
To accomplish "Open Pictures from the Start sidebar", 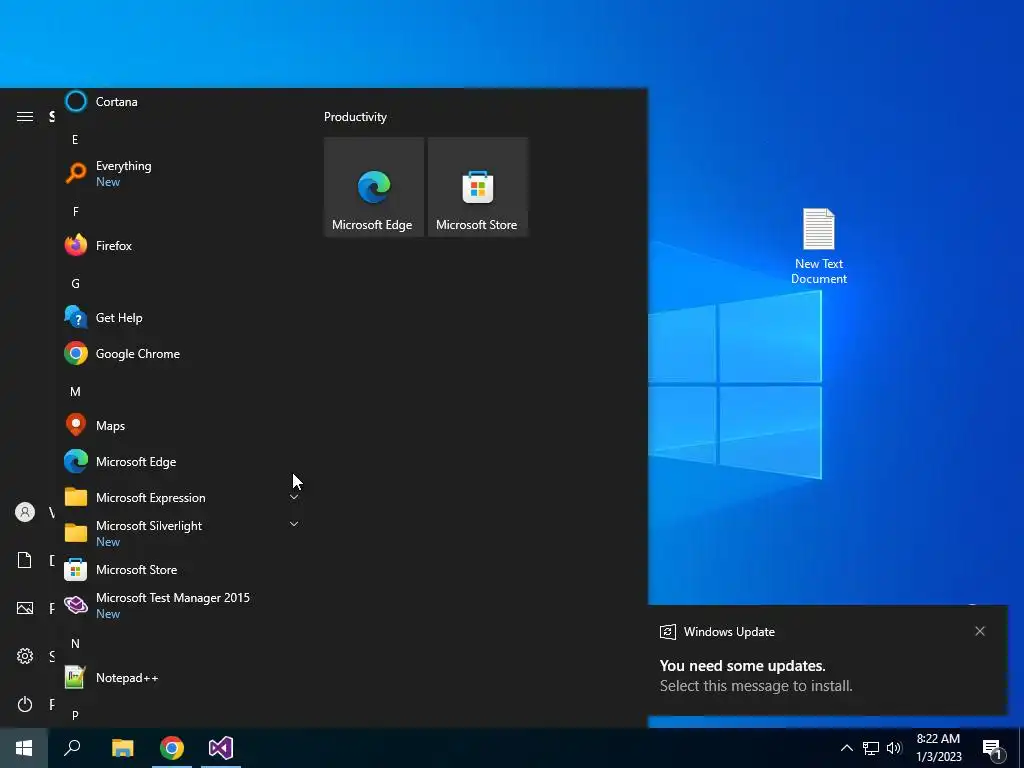I will (x=25, y=608).
